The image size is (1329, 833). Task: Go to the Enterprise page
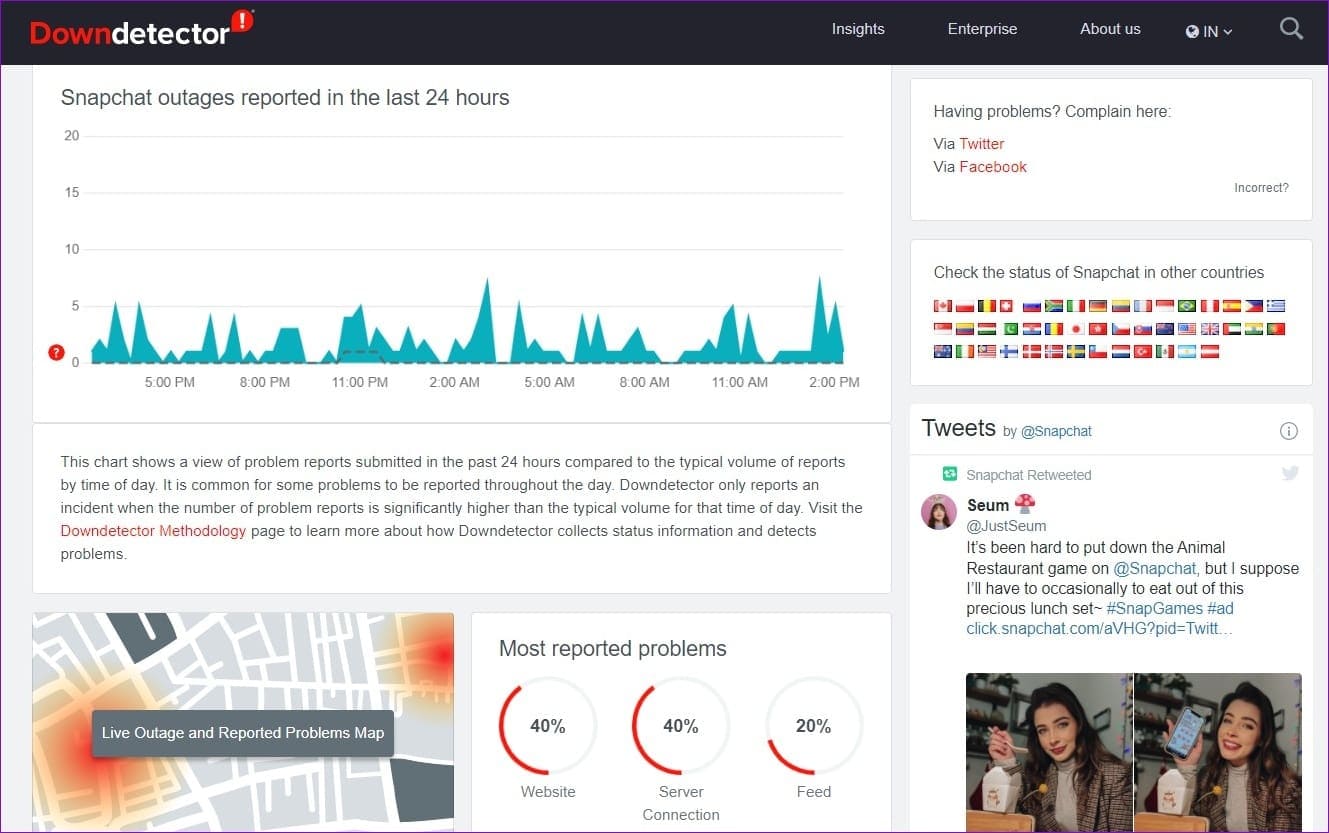[x=982, y=29]
